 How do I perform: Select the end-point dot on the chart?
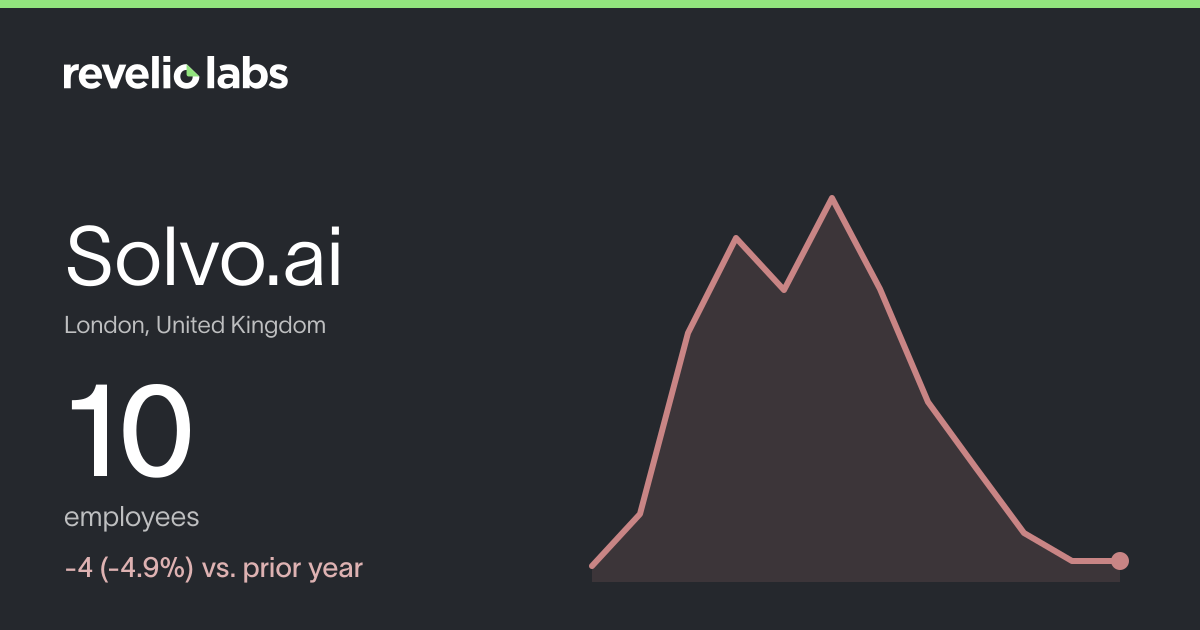(x=1120, y=561)
